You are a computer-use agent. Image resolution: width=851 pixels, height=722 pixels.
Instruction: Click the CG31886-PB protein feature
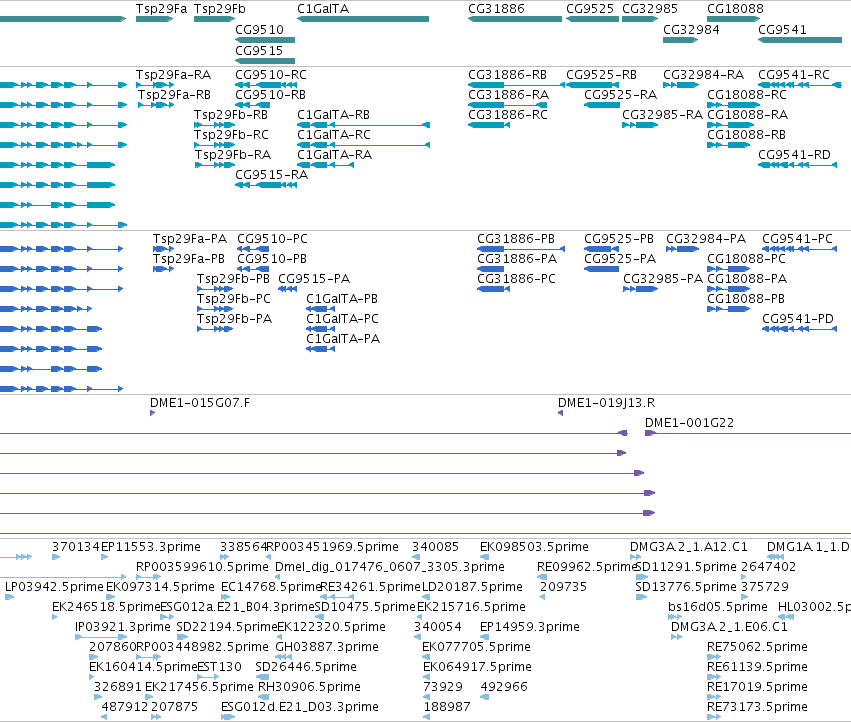(x=521, y=249)
